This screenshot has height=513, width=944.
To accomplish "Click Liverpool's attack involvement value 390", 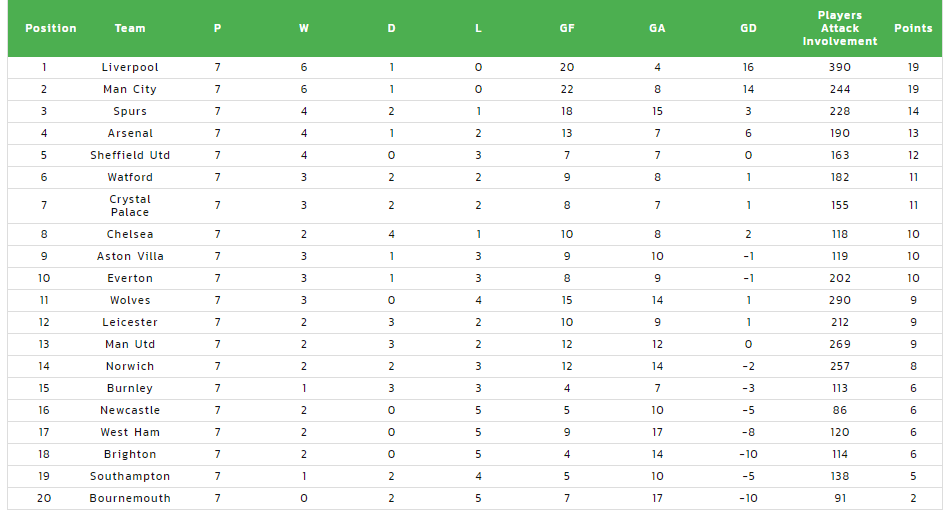I will coord(839,67).
